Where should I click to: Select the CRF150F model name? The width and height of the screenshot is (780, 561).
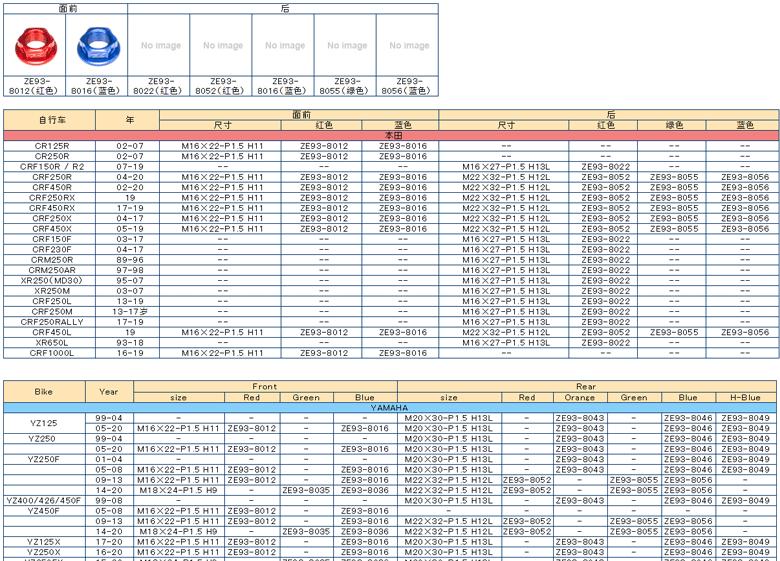tap(52, 239)
